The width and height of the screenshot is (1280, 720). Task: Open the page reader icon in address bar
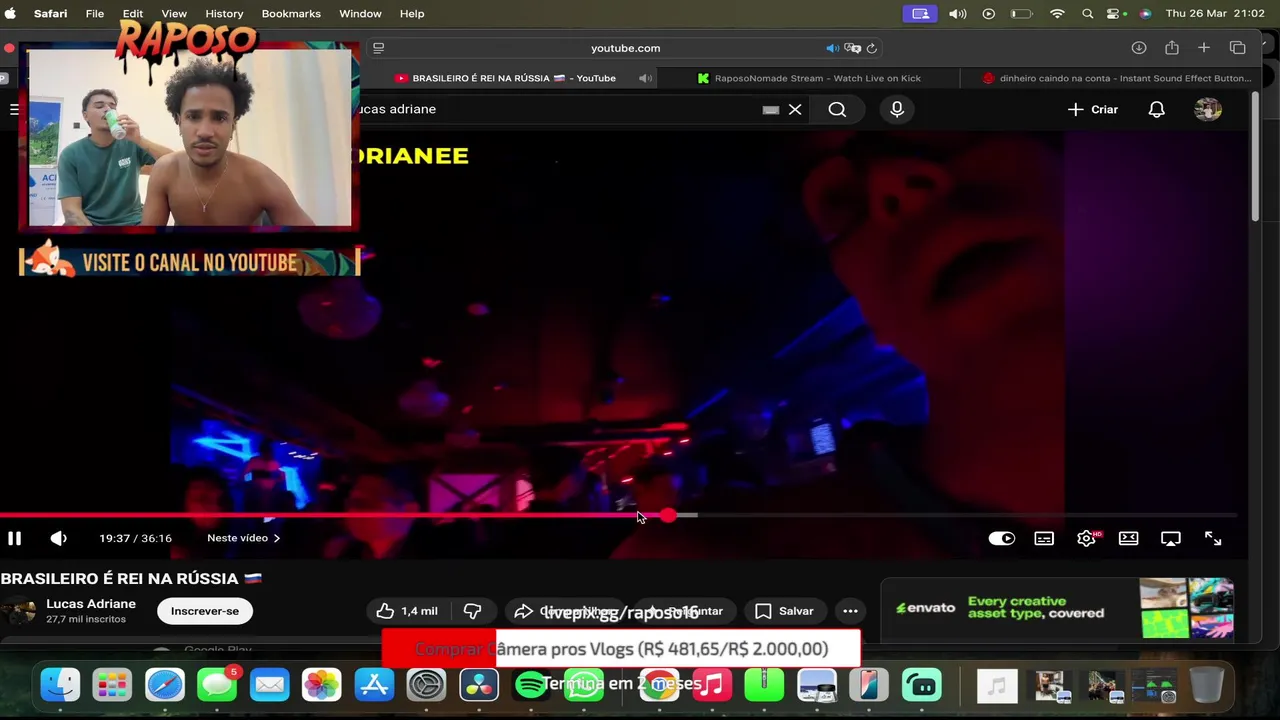tap(378, 48)
